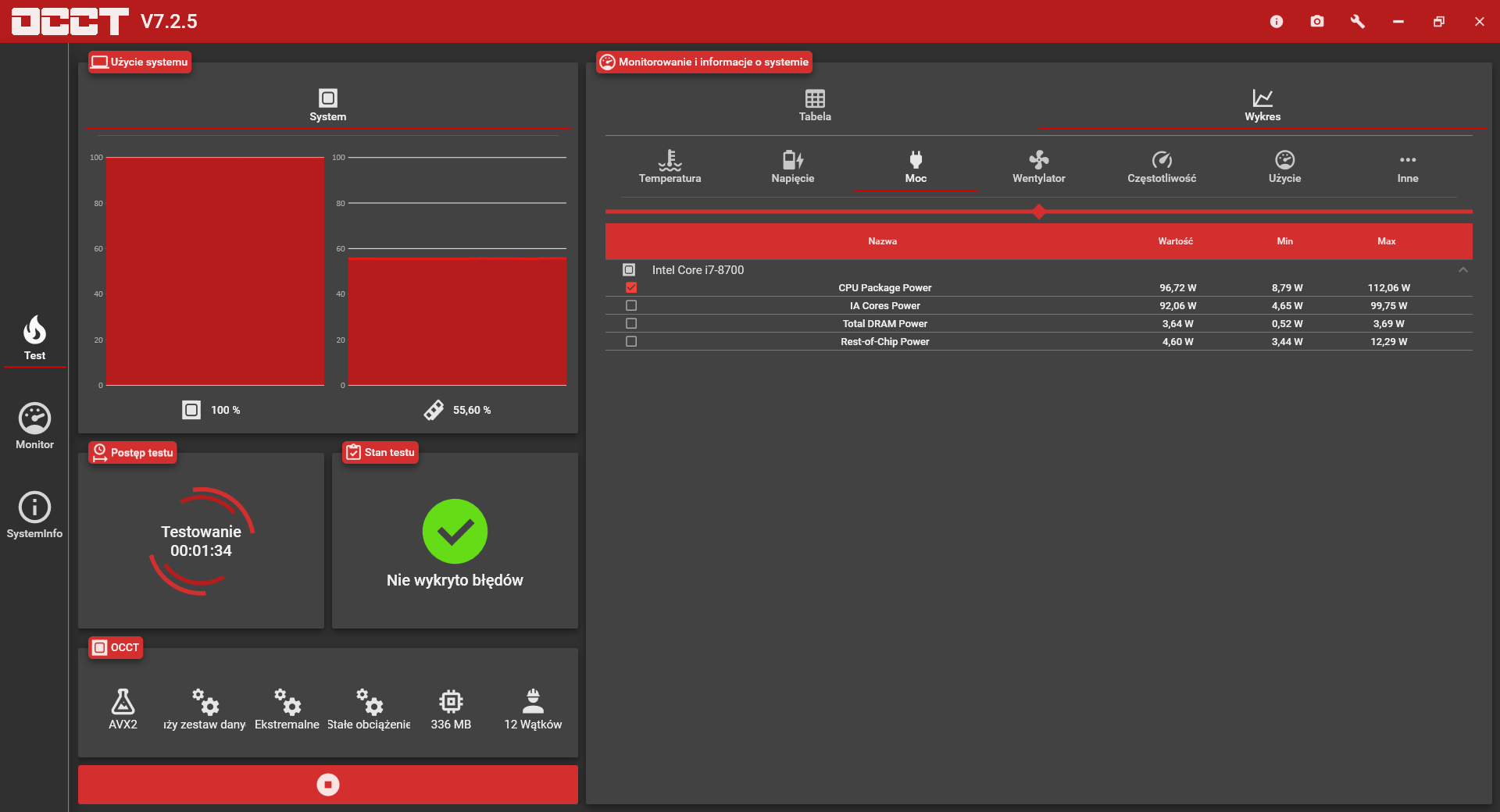
Task: Open the Monitor section in sidebar
Action: [x=34, y=426]
